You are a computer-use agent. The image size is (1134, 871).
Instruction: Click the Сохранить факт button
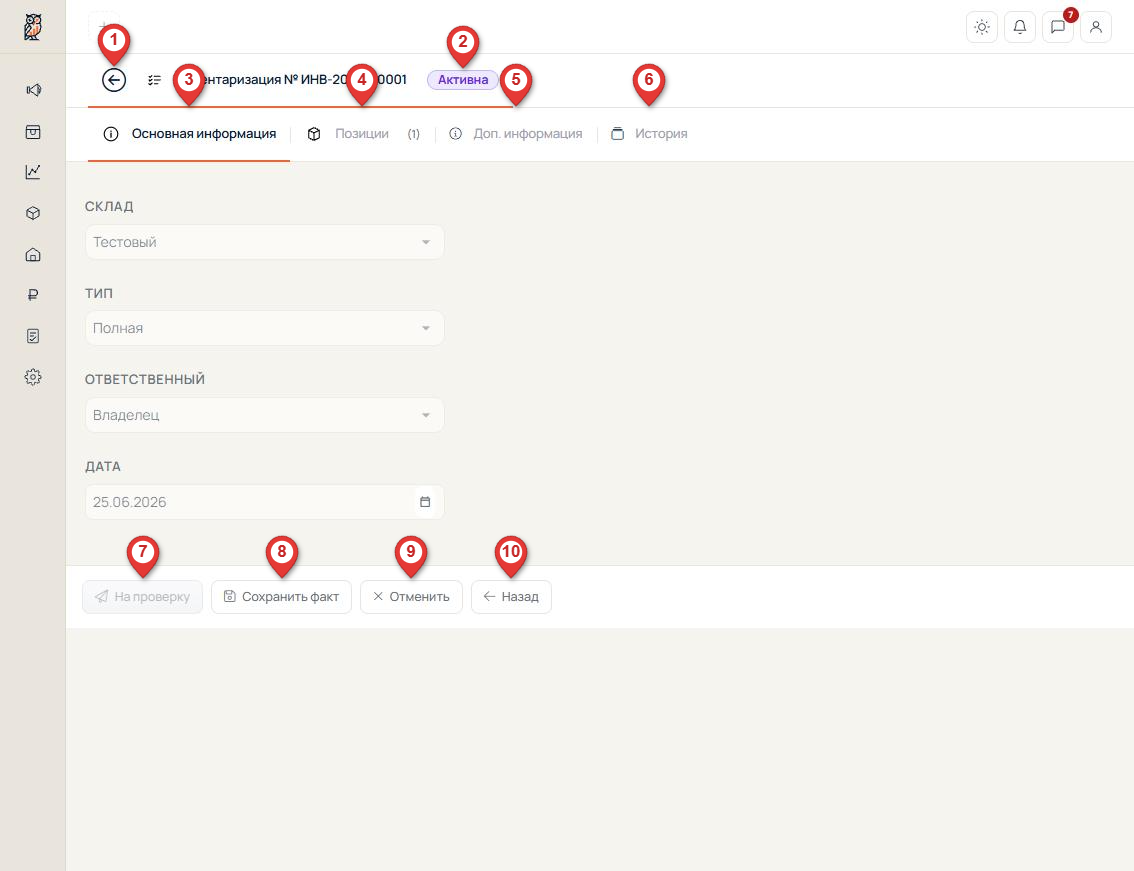tap(281, 597)
